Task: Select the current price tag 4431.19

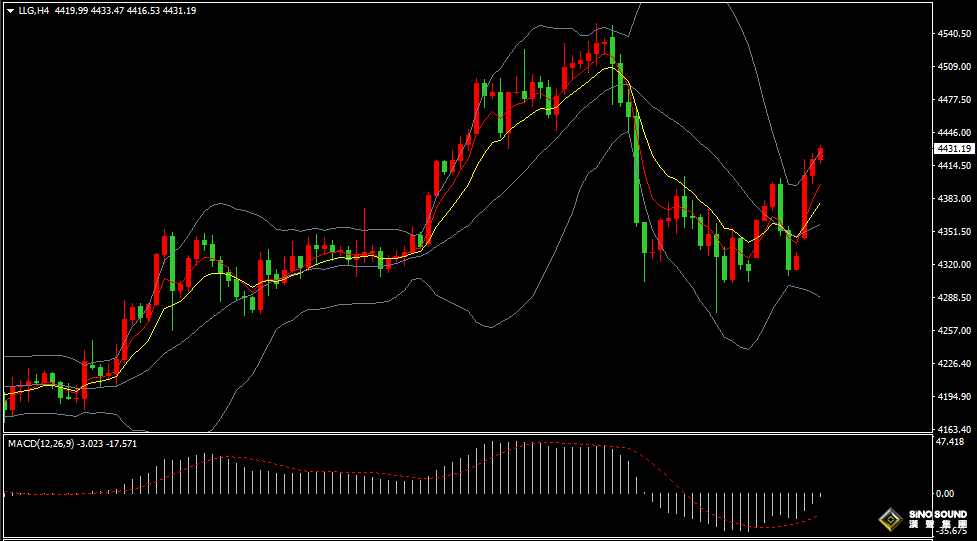Action: [x=955, y=148]
